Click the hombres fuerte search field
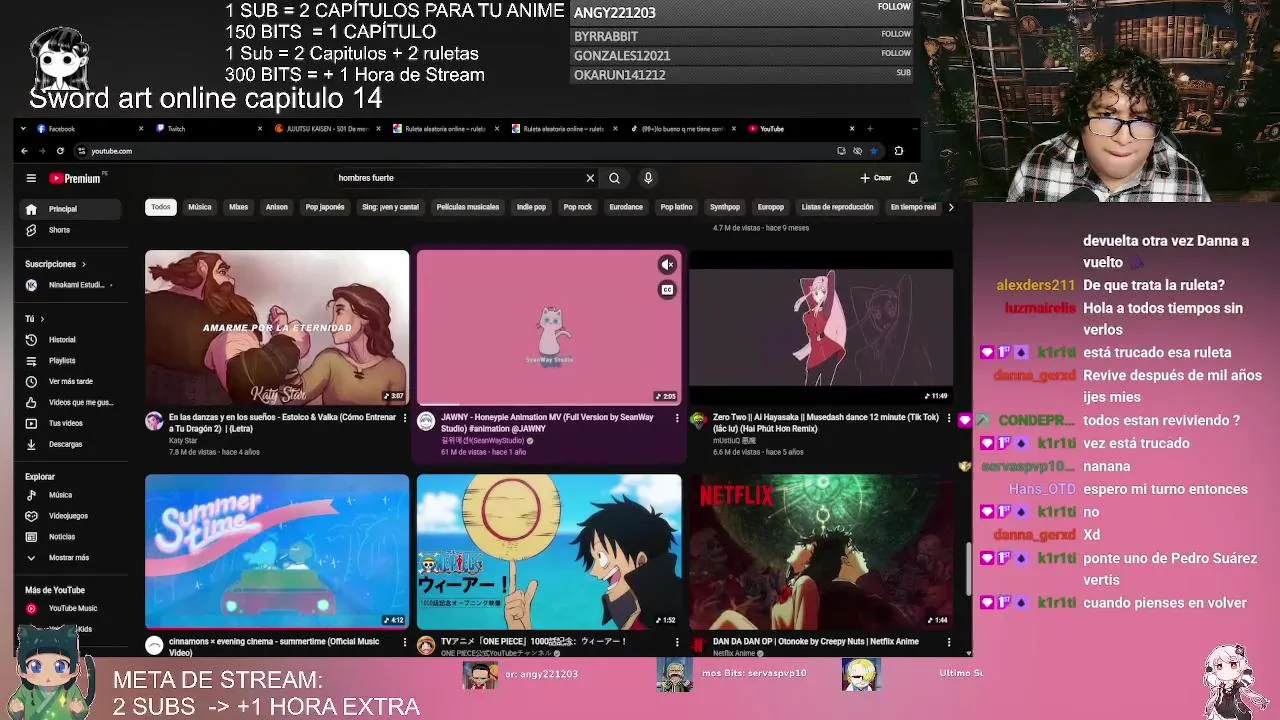 coord(458,178)
